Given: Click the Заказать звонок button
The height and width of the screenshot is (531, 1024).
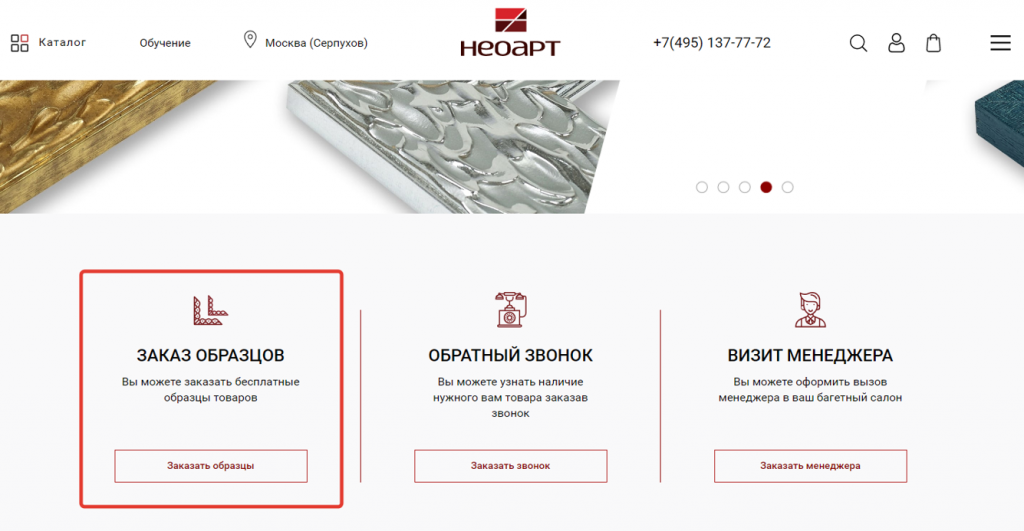Looking at the screenshot, I should point(511,466).
